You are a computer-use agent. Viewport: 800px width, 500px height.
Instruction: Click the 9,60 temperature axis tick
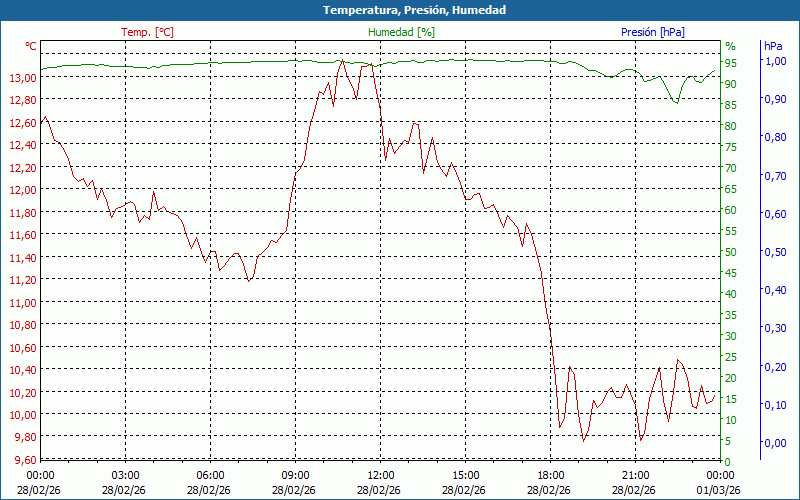pos(24,460)
